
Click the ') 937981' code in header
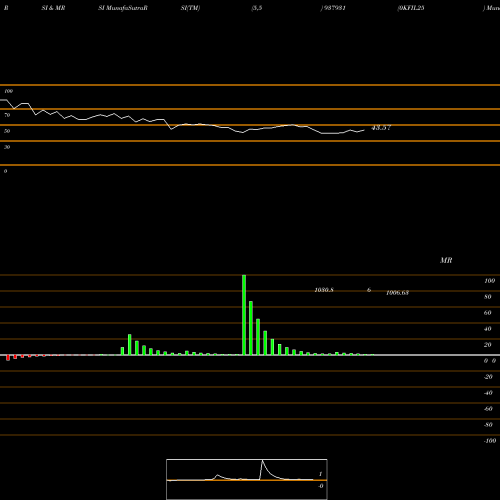[x=333, y=8]
